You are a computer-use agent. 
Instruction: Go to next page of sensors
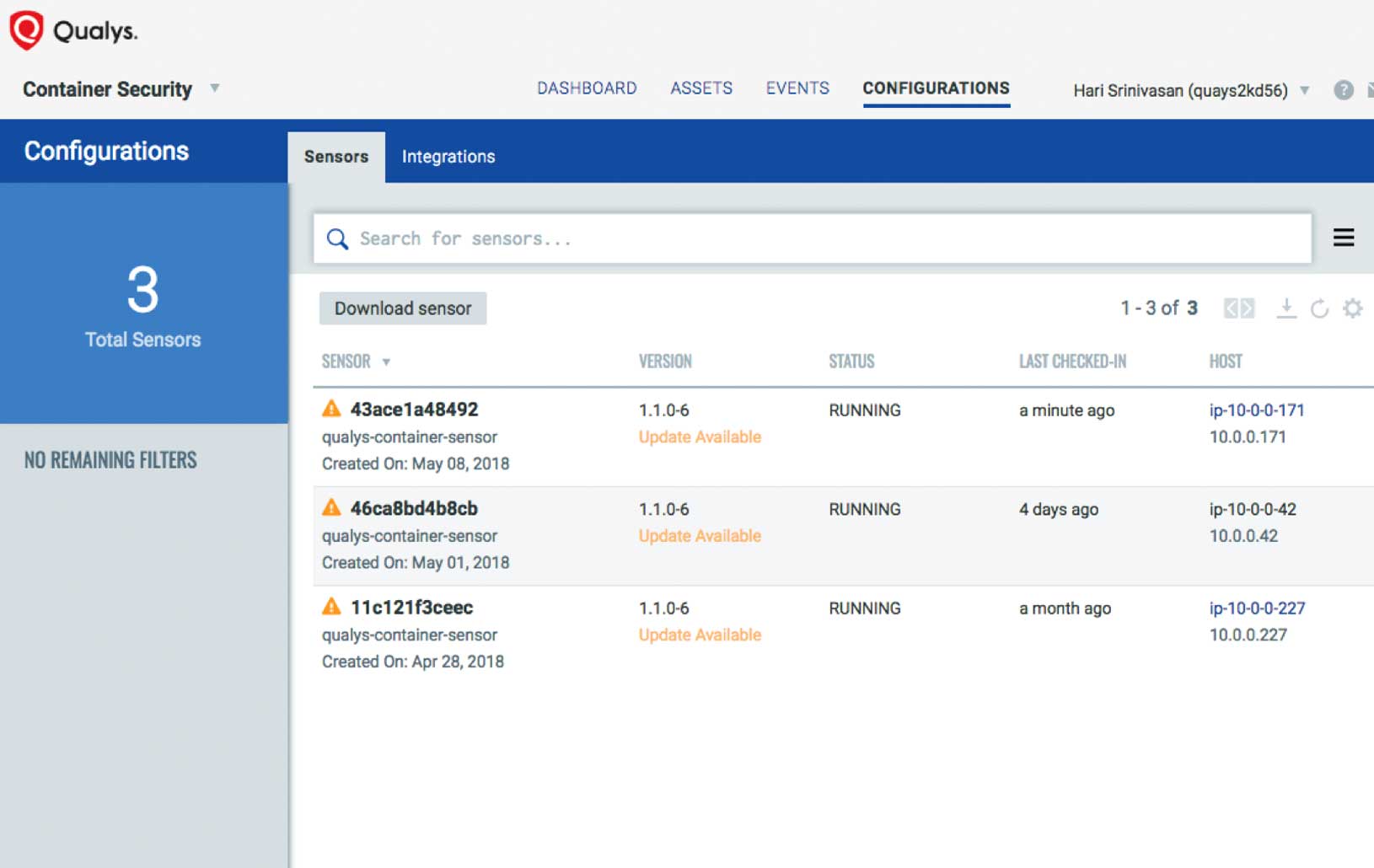[1248, 308]
